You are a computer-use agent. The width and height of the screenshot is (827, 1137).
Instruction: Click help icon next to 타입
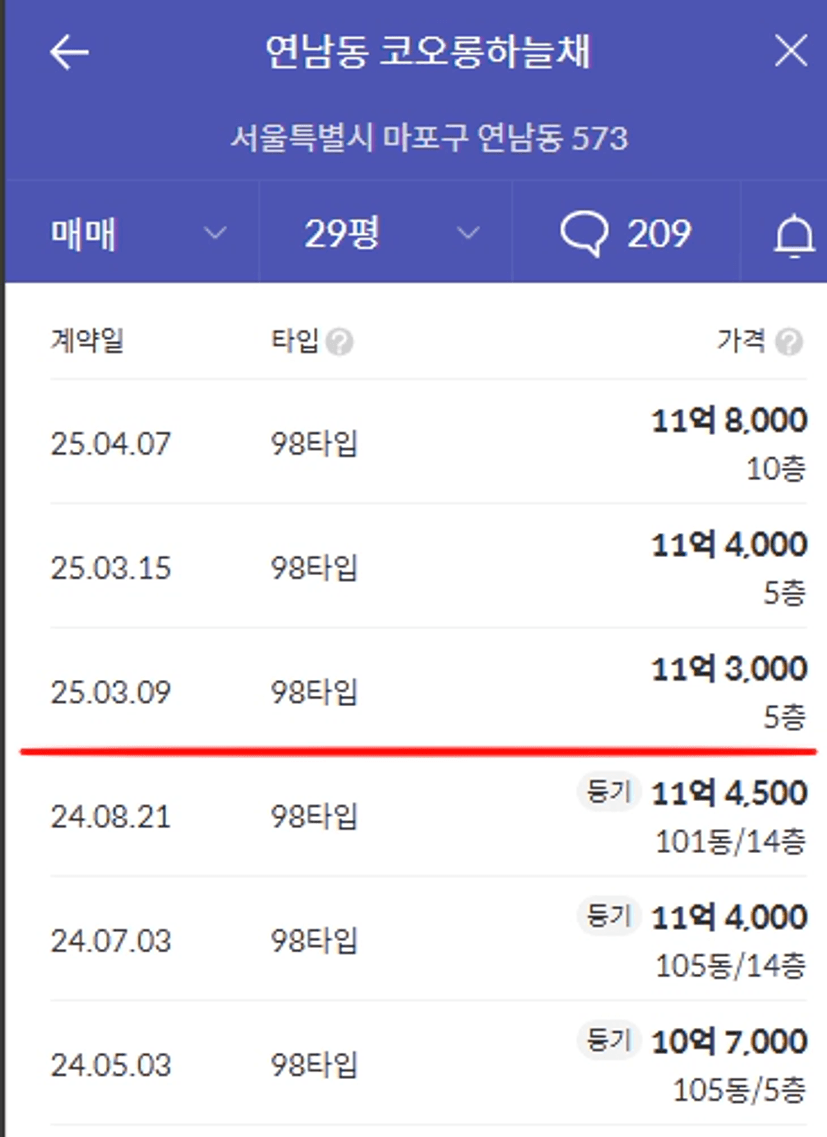click(x=340, y=343)
